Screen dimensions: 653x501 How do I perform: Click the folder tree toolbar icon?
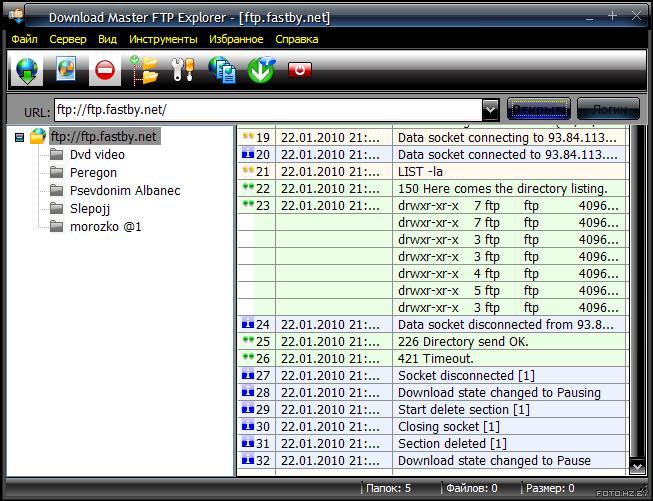(144, 70)
